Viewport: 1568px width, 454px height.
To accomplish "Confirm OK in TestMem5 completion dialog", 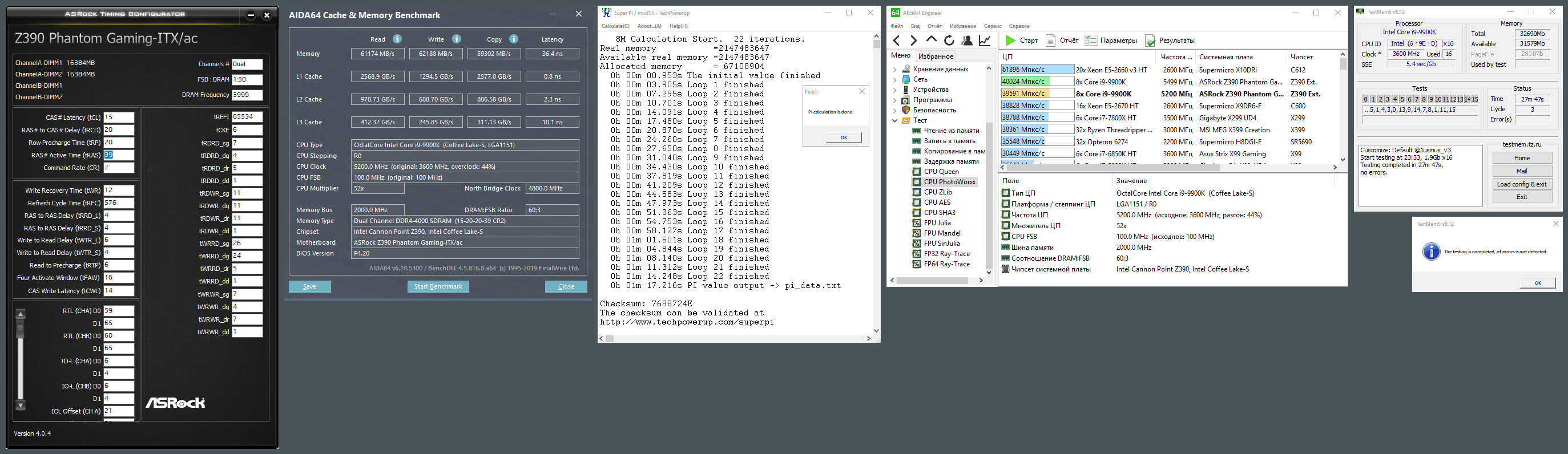I will click(x=1538, y=283).
